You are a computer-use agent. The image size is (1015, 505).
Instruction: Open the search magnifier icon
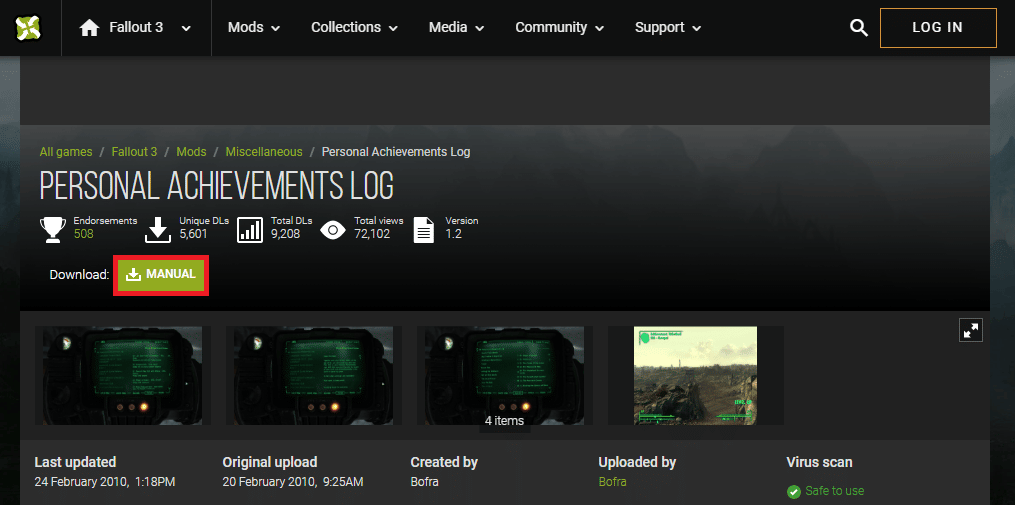pyautogui.click(x=858, y=28)
